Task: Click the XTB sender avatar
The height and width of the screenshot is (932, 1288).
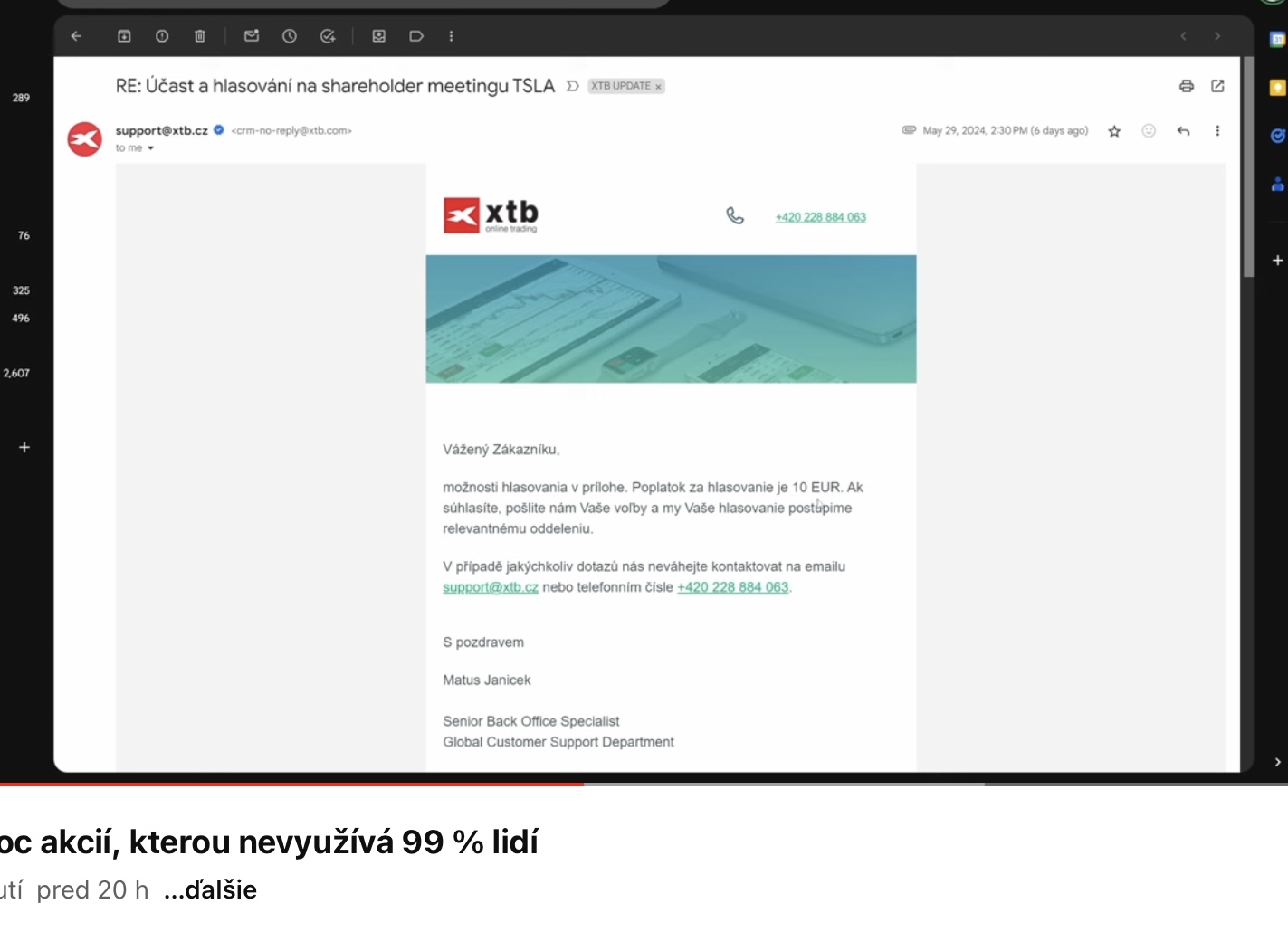Action: pyautogui.click(x=84, y=139)
